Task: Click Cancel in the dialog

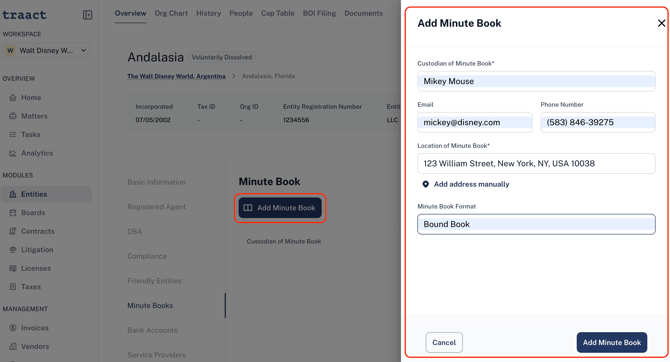Action: click(444, 342)
